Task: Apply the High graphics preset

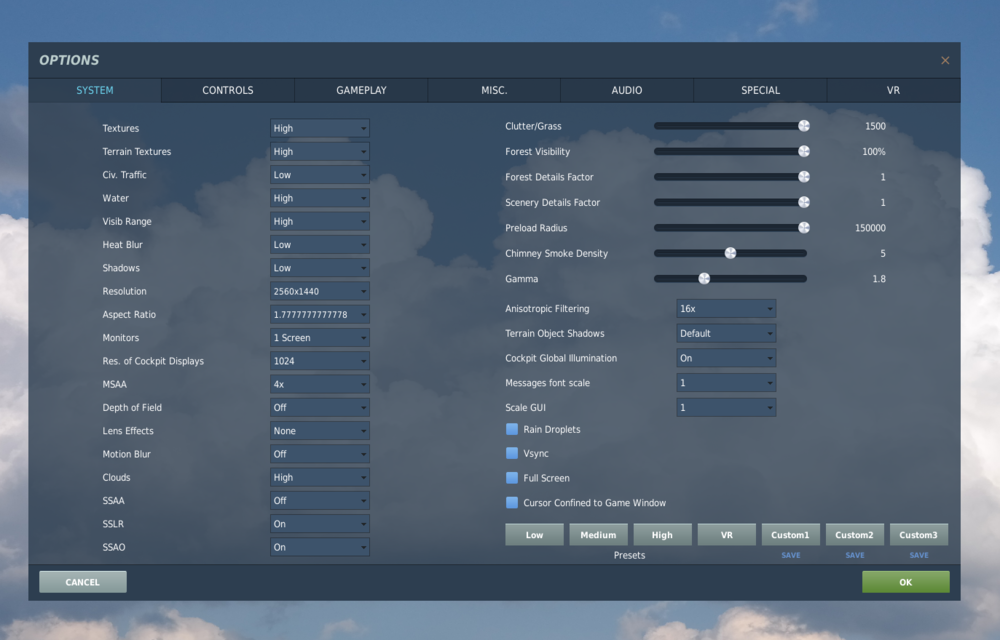Action: [x=662, y=534]
